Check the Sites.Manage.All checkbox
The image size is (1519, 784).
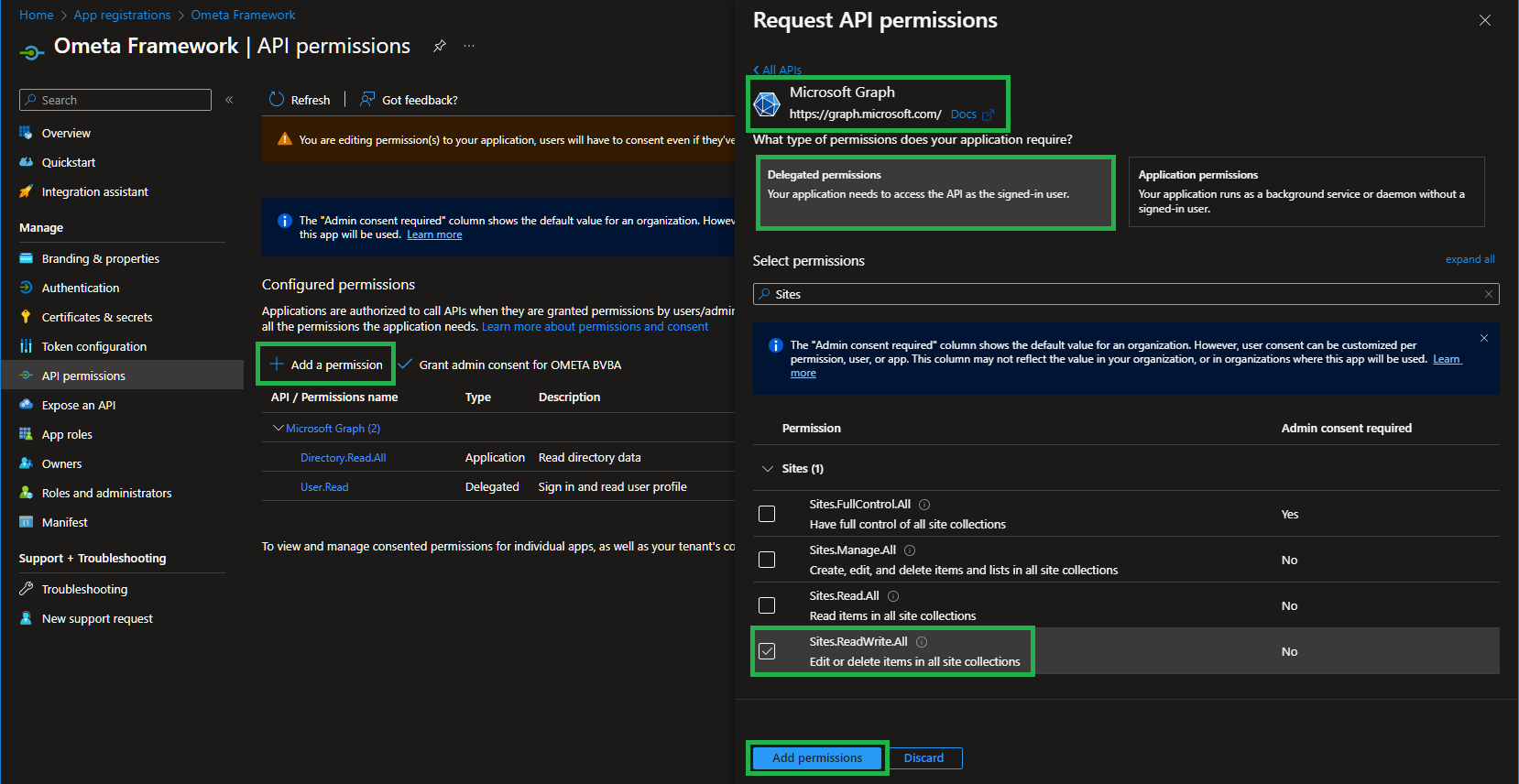tap(767, 560)
